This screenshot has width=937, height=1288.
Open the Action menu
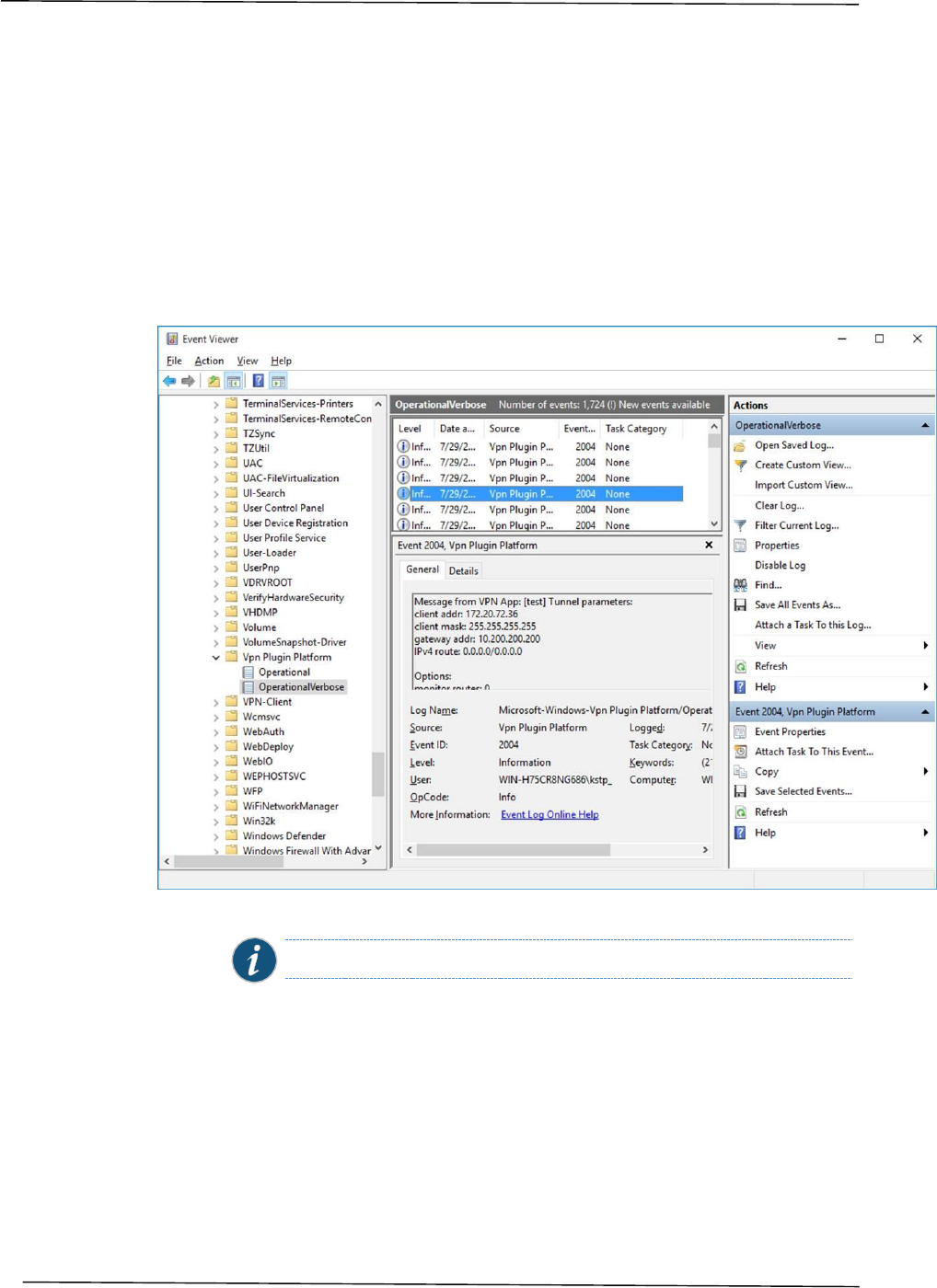pyautogui.click(x=209, y=362)
